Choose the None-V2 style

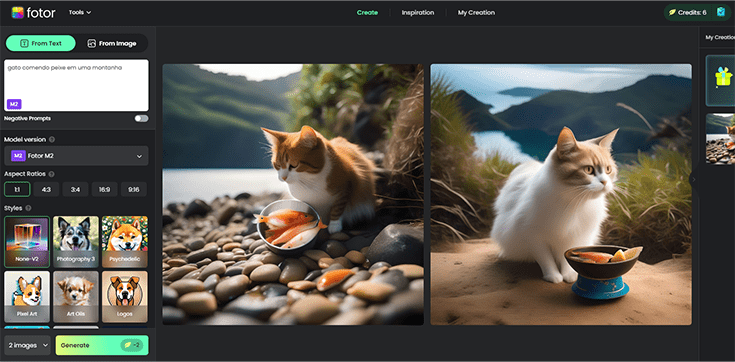[27, 241]
